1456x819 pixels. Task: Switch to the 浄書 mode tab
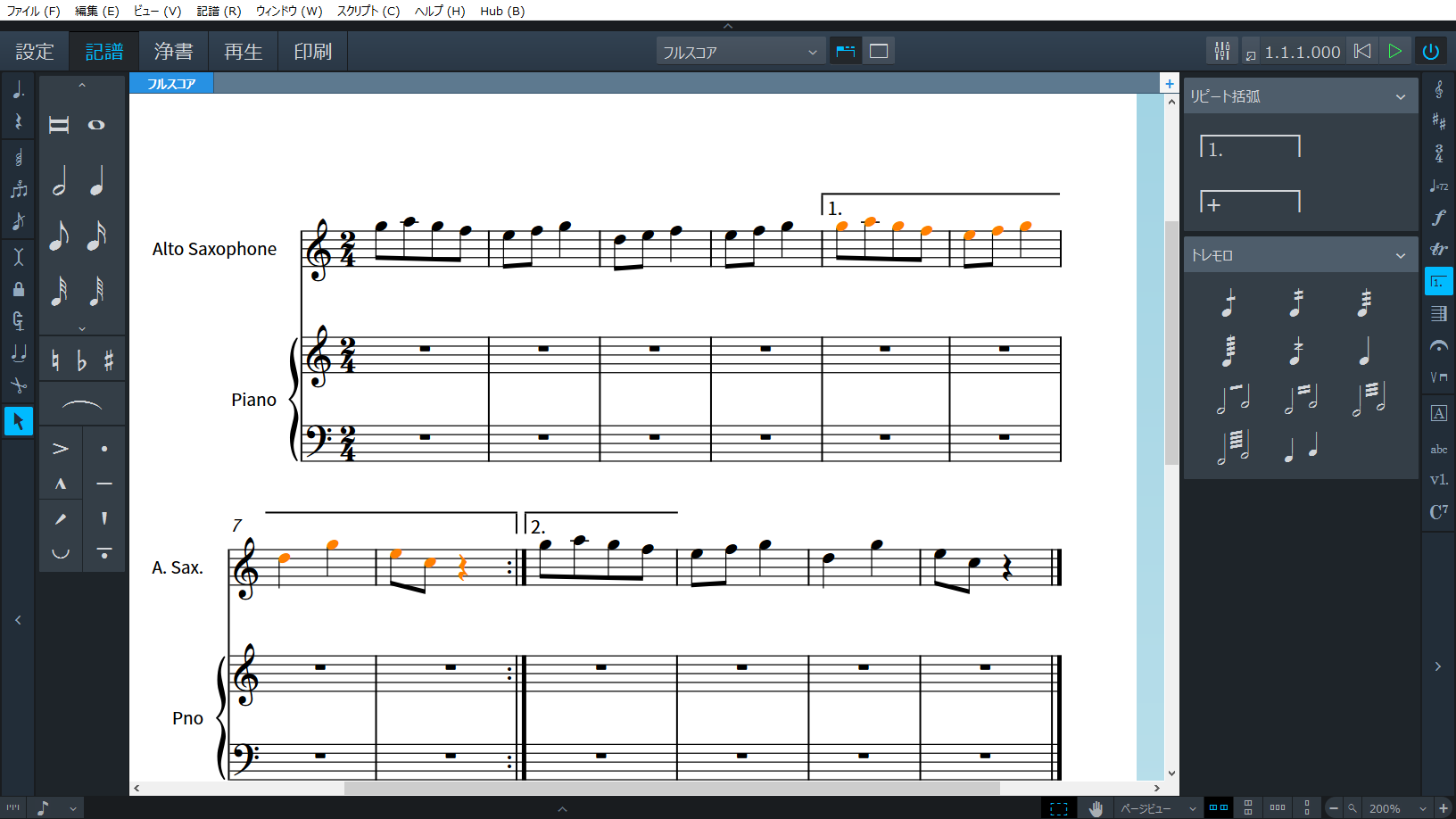173,52
